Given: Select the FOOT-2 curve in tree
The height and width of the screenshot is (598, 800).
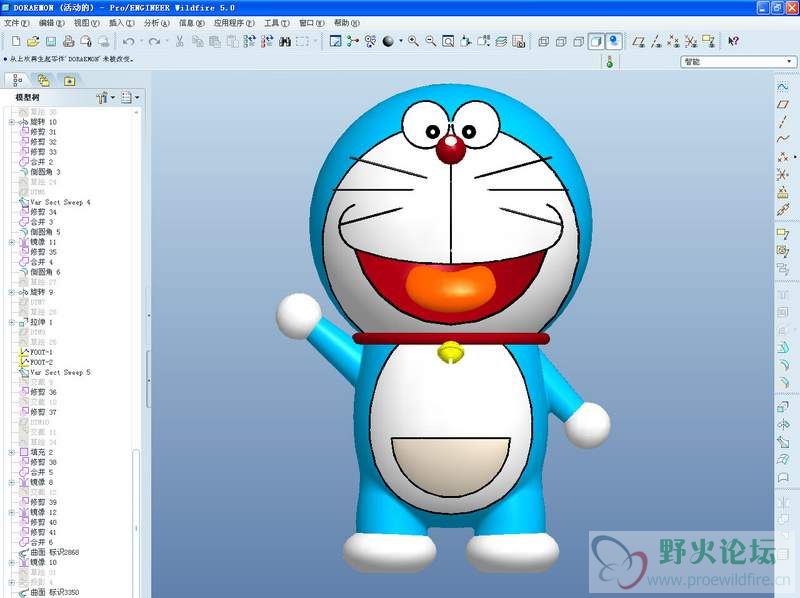Looking at the screenshot, I should coord(36,362).
